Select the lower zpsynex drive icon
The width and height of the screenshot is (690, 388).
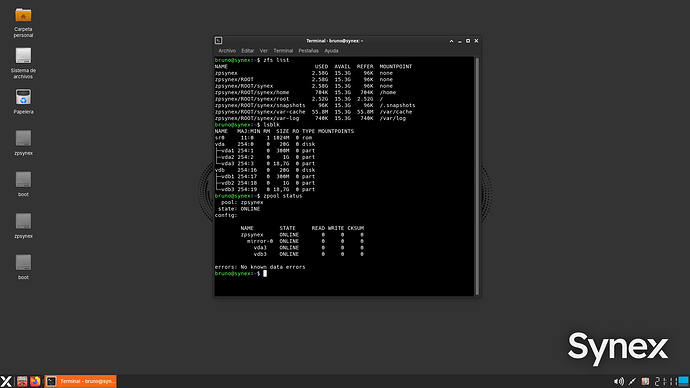(23, 226)
